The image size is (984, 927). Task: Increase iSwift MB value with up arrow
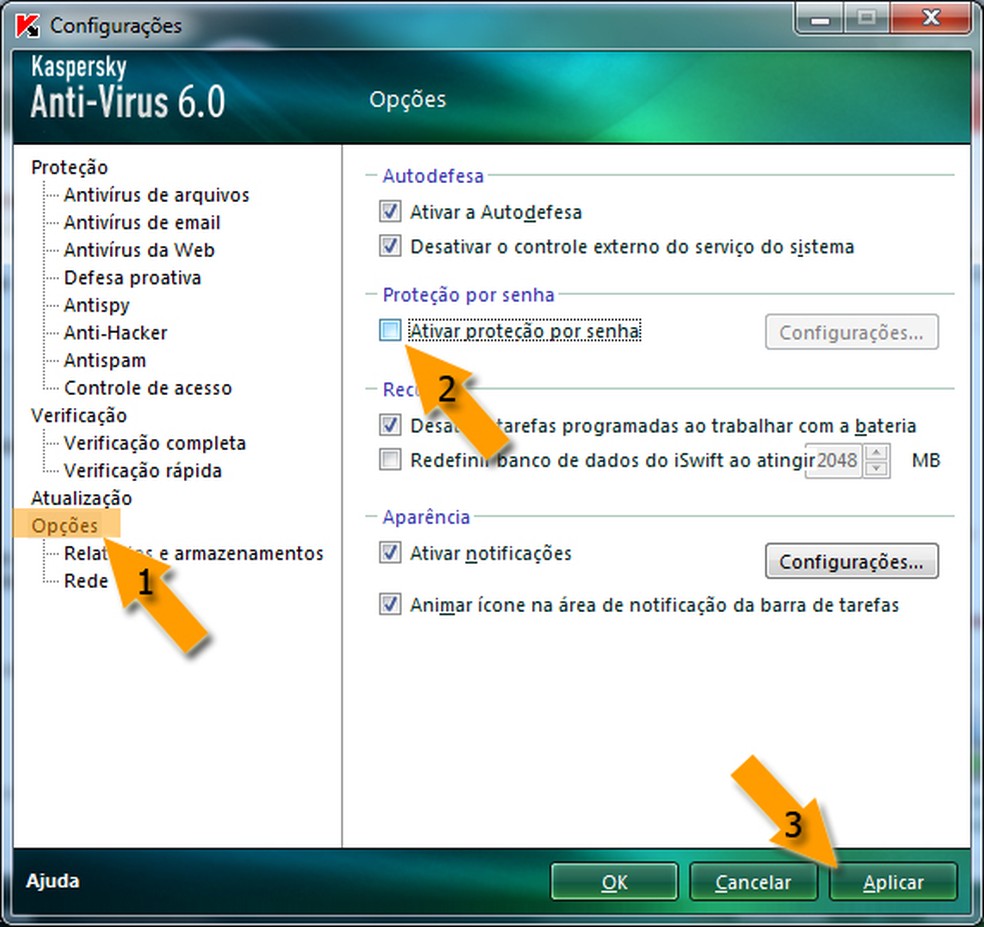[876, 453]
